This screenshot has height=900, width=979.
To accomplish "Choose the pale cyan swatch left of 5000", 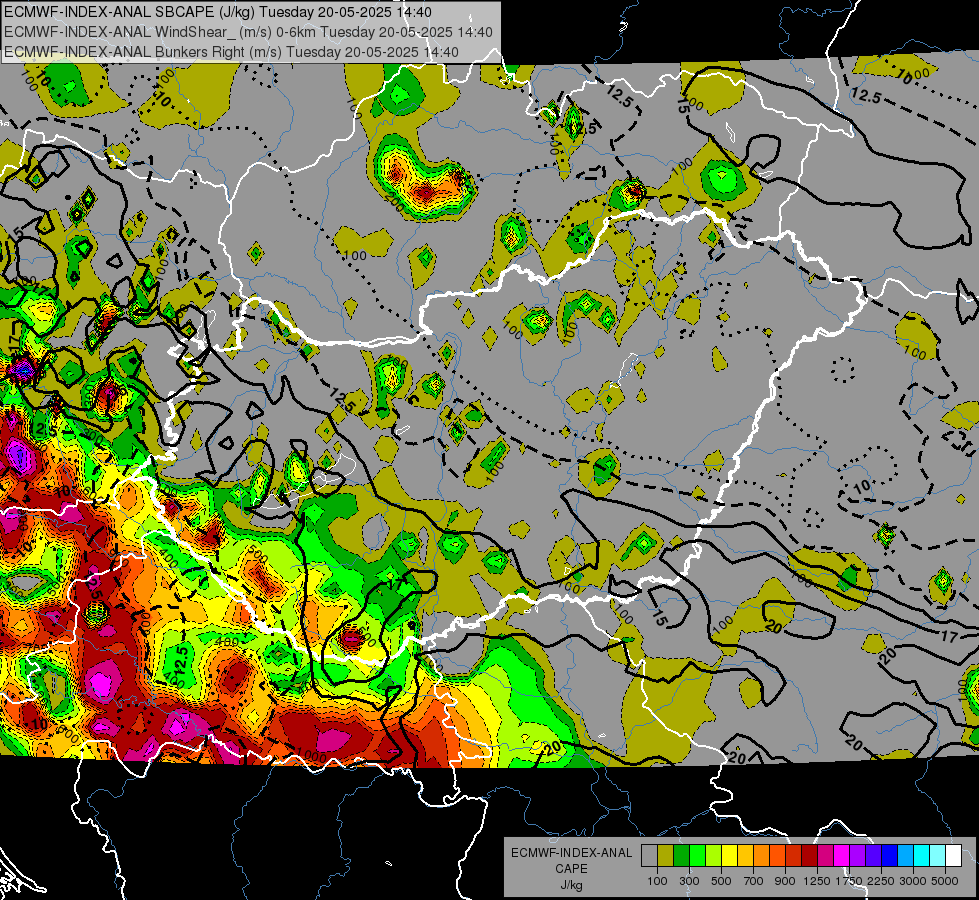I will point(938,855).
